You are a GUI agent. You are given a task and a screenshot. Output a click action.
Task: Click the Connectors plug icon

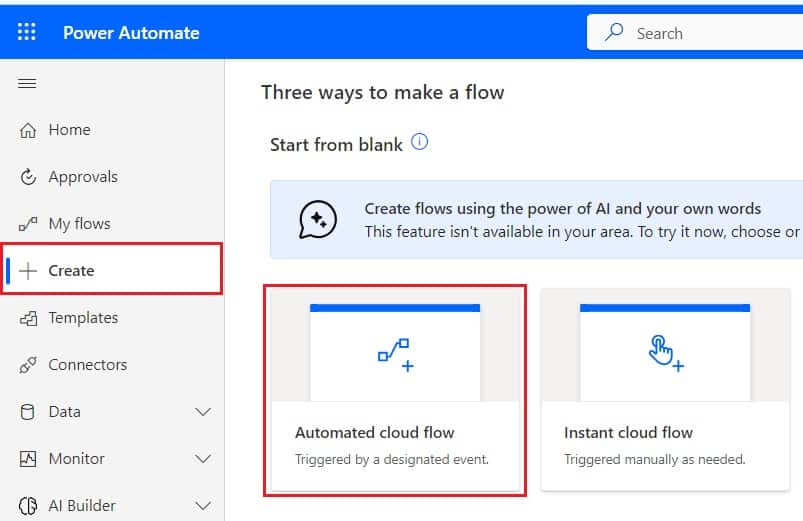pos(28,365)
